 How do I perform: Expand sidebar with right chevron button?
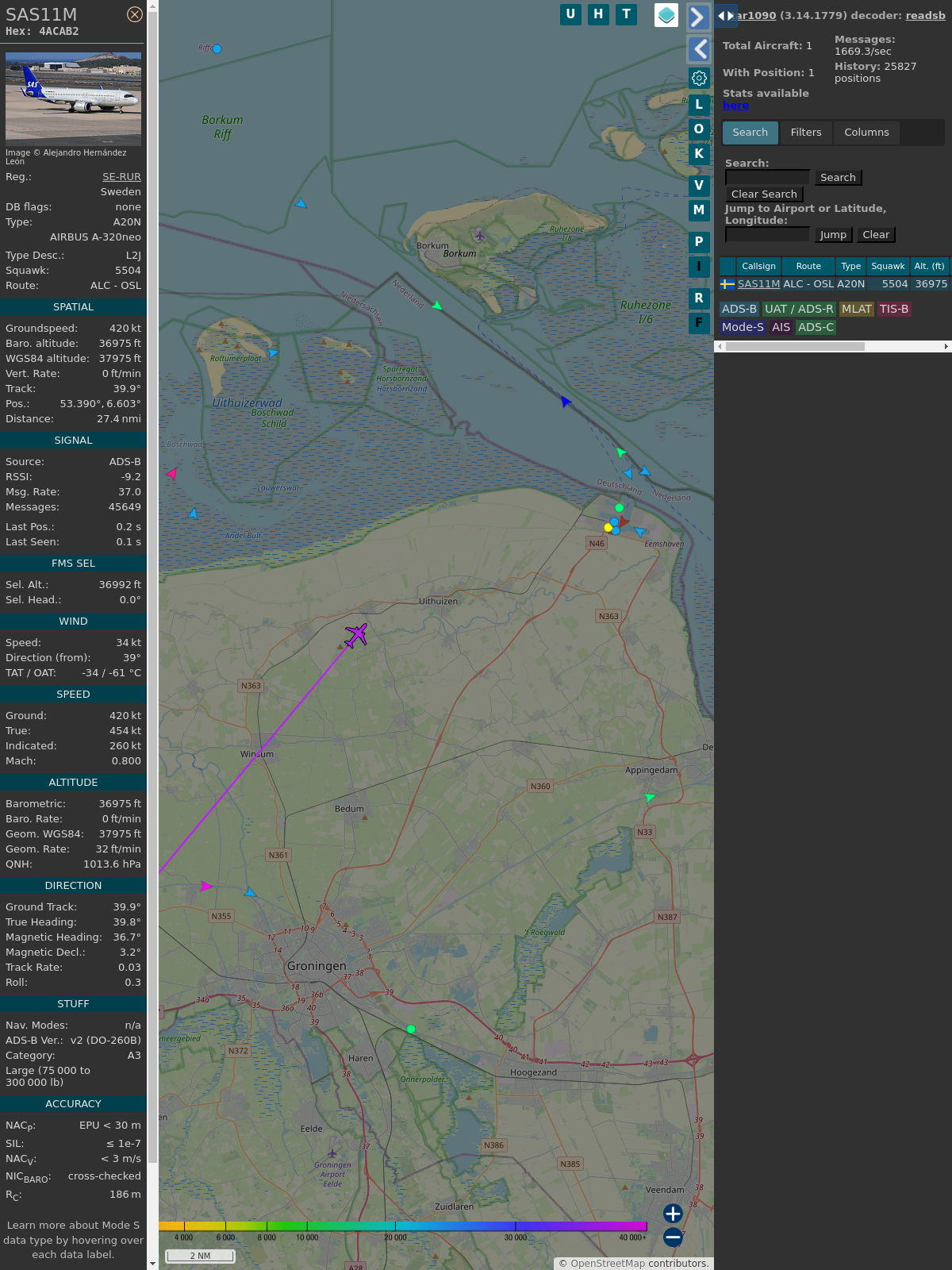pyautogui.click(x=698, y=17)
